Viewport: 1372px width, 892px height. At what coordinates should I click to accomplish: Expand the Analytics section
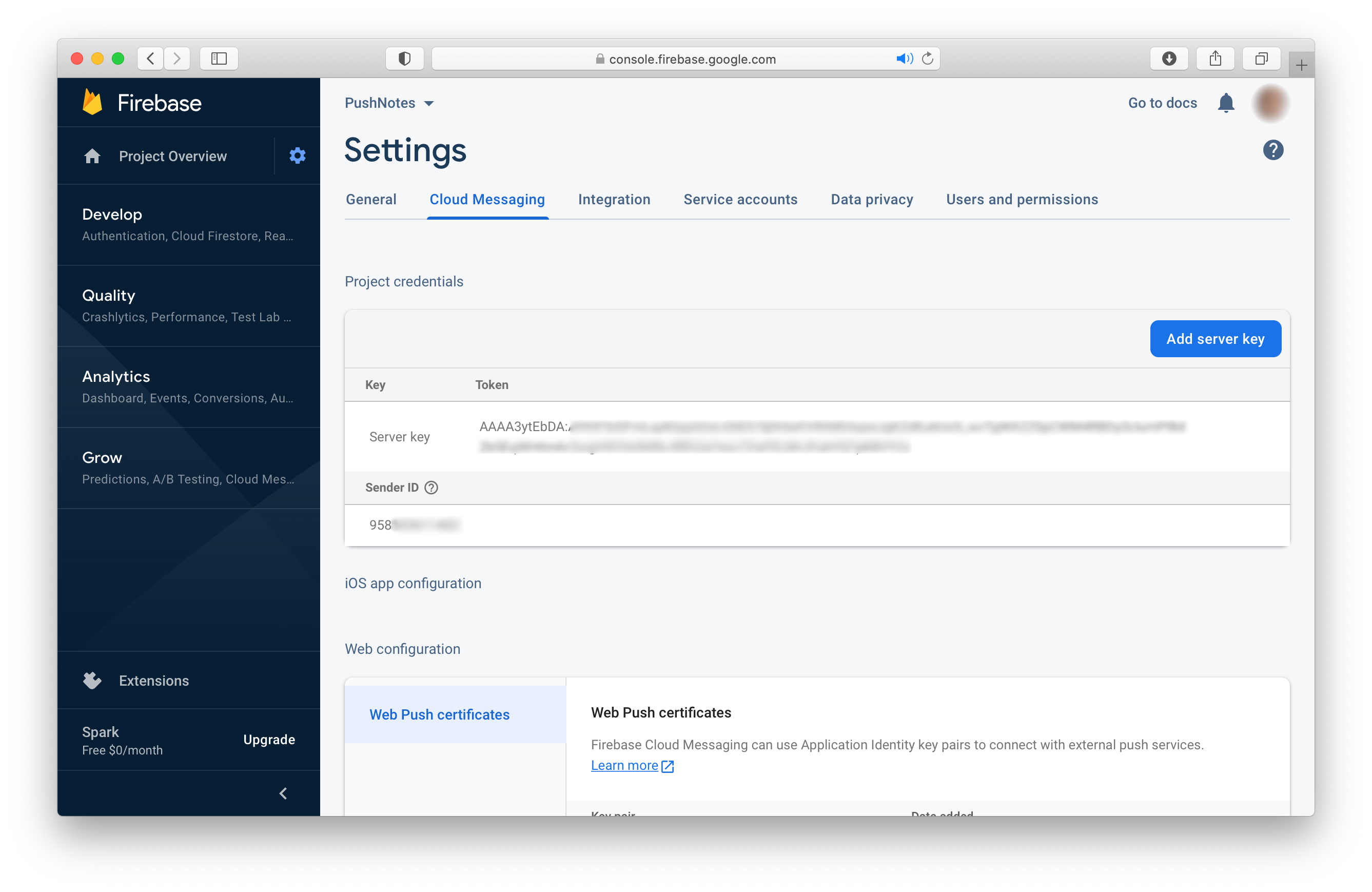[188, 387]
